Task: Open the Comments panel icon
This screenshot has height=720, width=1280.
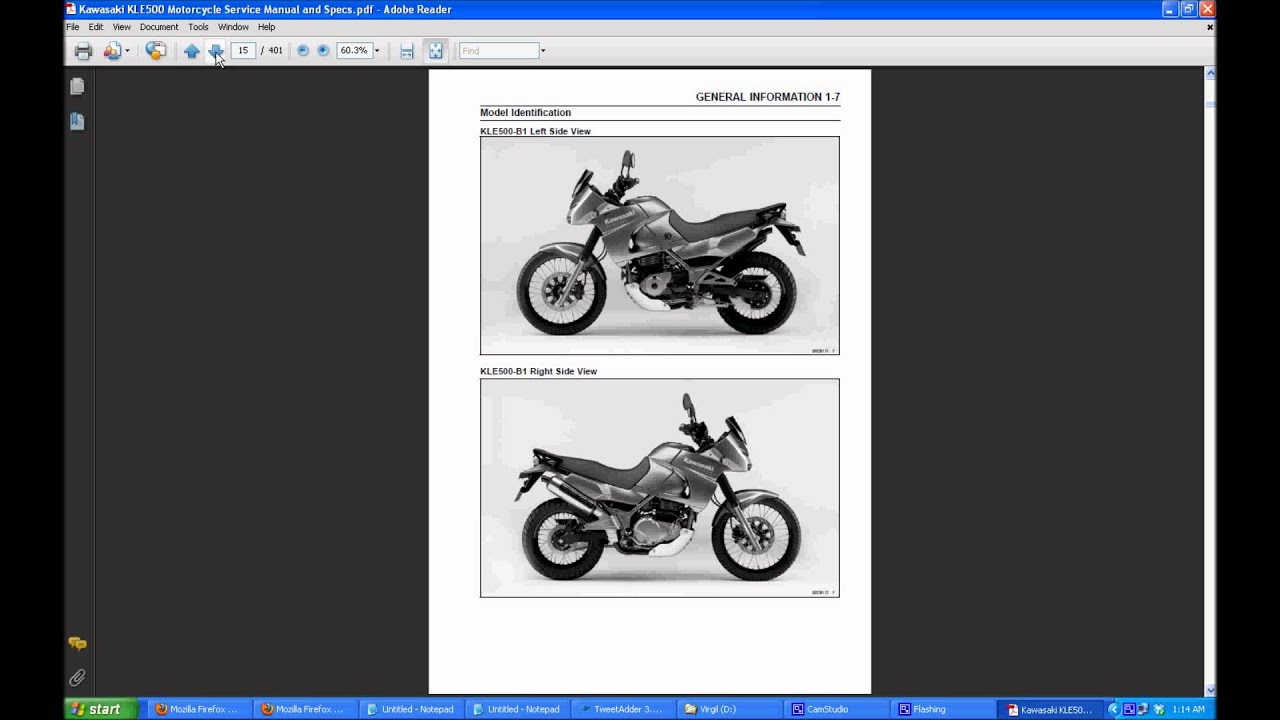Action: (x=77, y=644)
